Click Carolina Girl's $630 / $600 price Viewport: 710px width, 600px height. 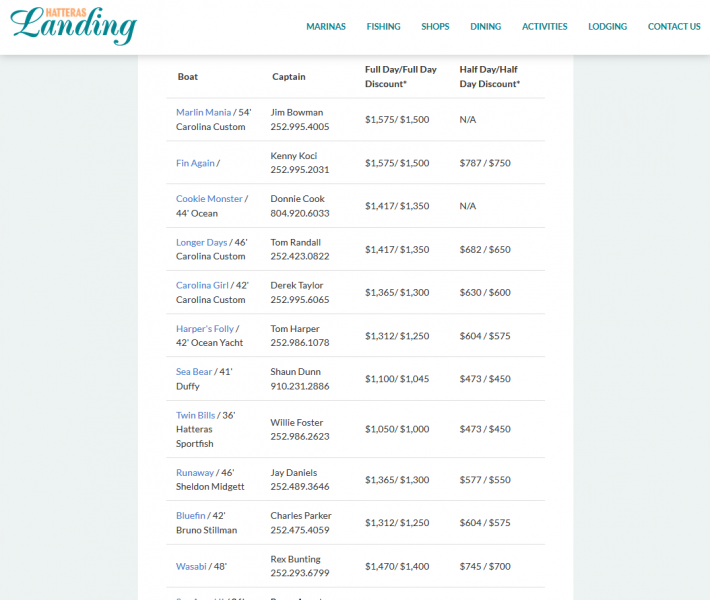click(x=485, y=293)
